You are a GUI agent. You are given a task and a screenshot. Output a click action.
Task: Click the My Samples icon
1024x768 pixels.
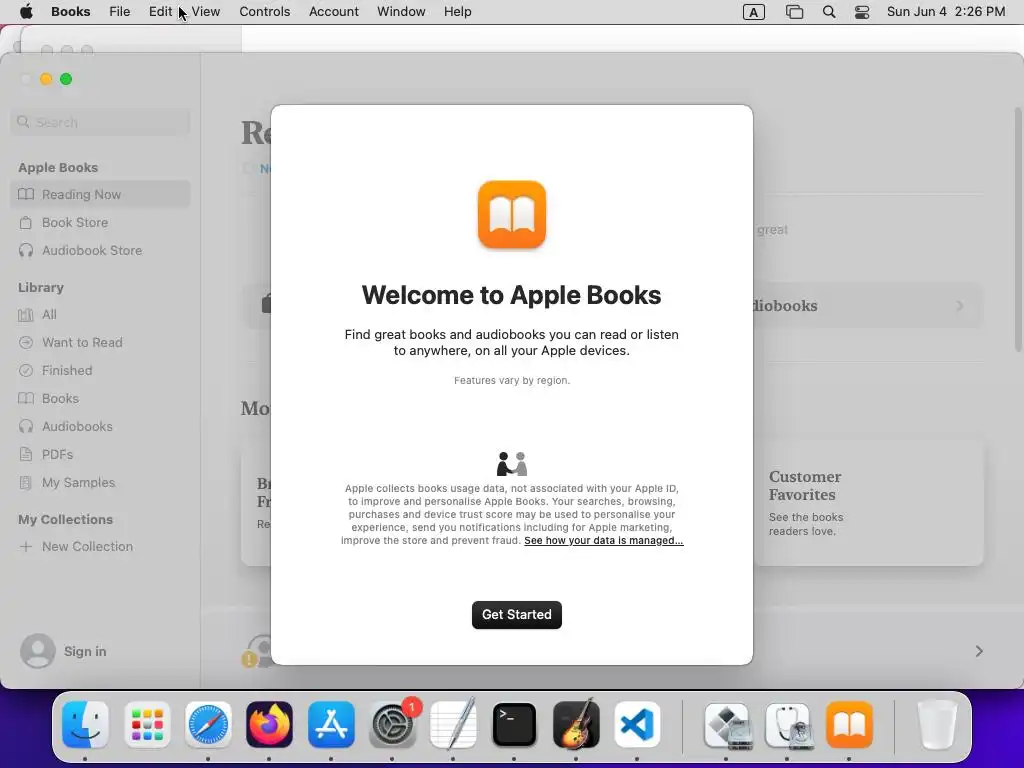click(25, 483)
